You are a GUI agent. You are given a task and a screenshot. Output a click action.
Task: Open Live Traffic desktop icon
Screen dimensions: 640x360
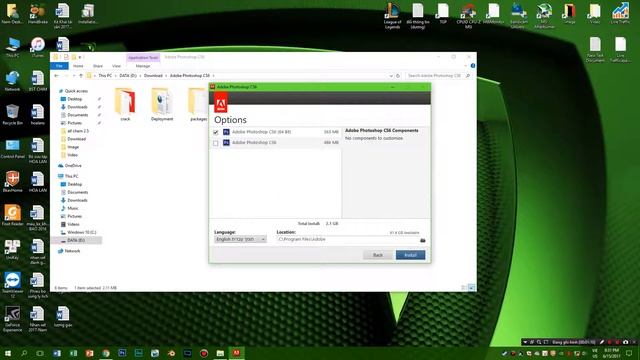coord(620,13)
